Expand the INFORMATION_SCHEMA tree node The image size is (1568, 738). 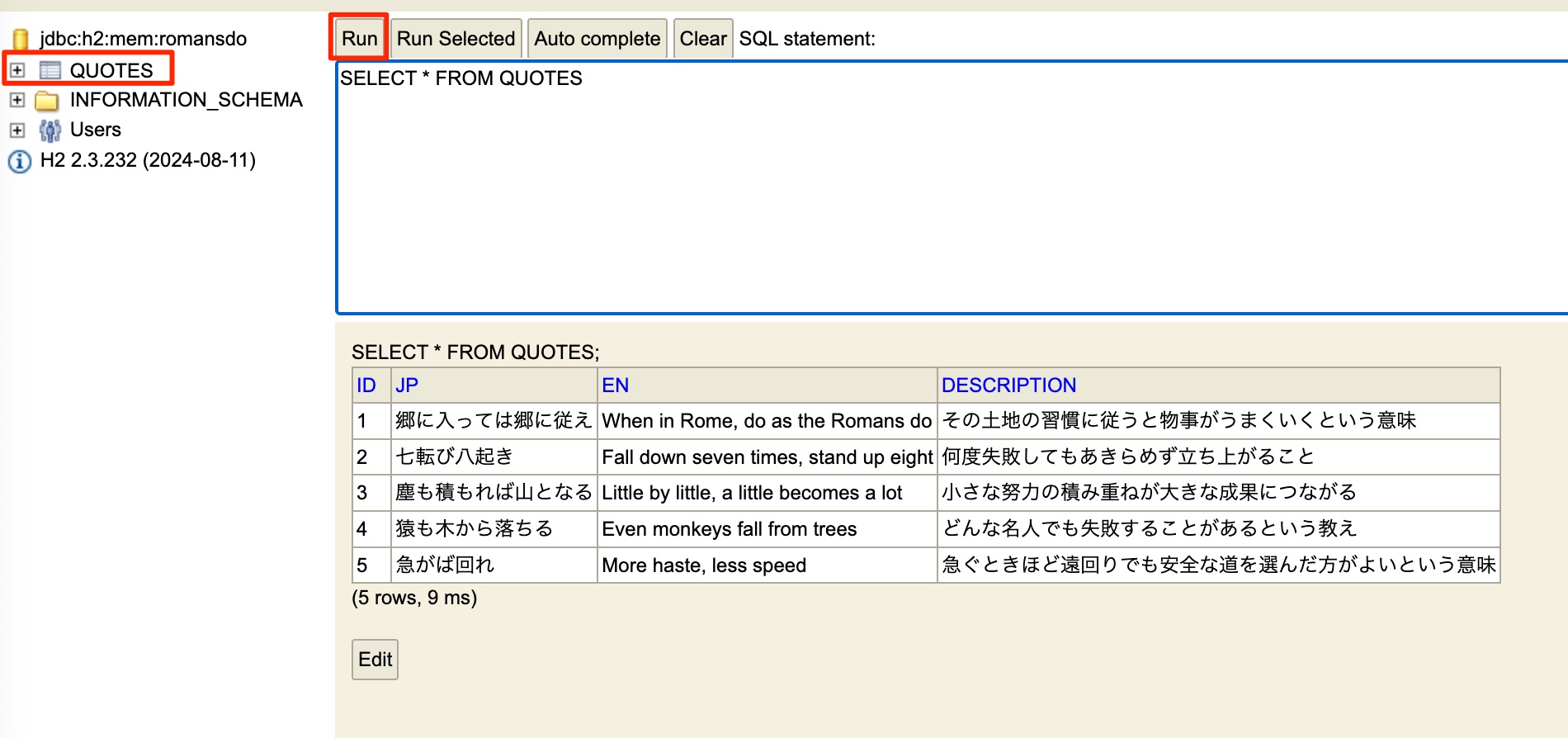click(17, 101)
